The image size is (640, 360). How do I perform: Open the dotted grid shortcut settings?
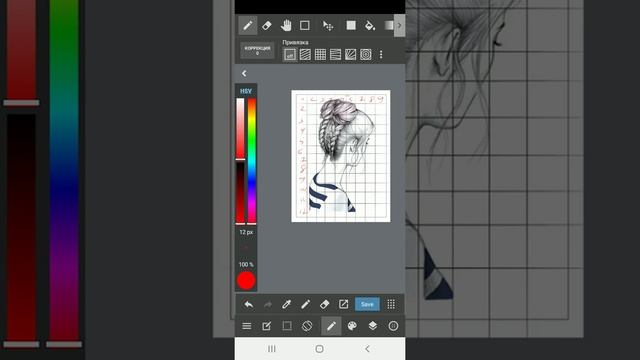(391, 304)
